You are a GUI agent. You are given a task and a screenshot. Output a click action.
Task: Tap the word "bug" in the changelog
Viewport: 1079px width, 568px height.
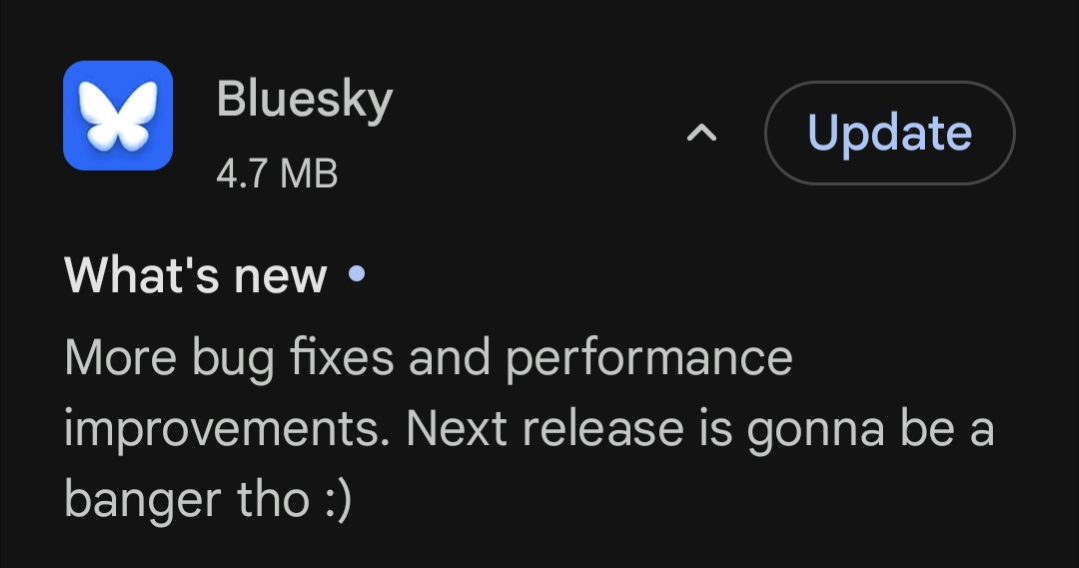click(x=237, y=360)
